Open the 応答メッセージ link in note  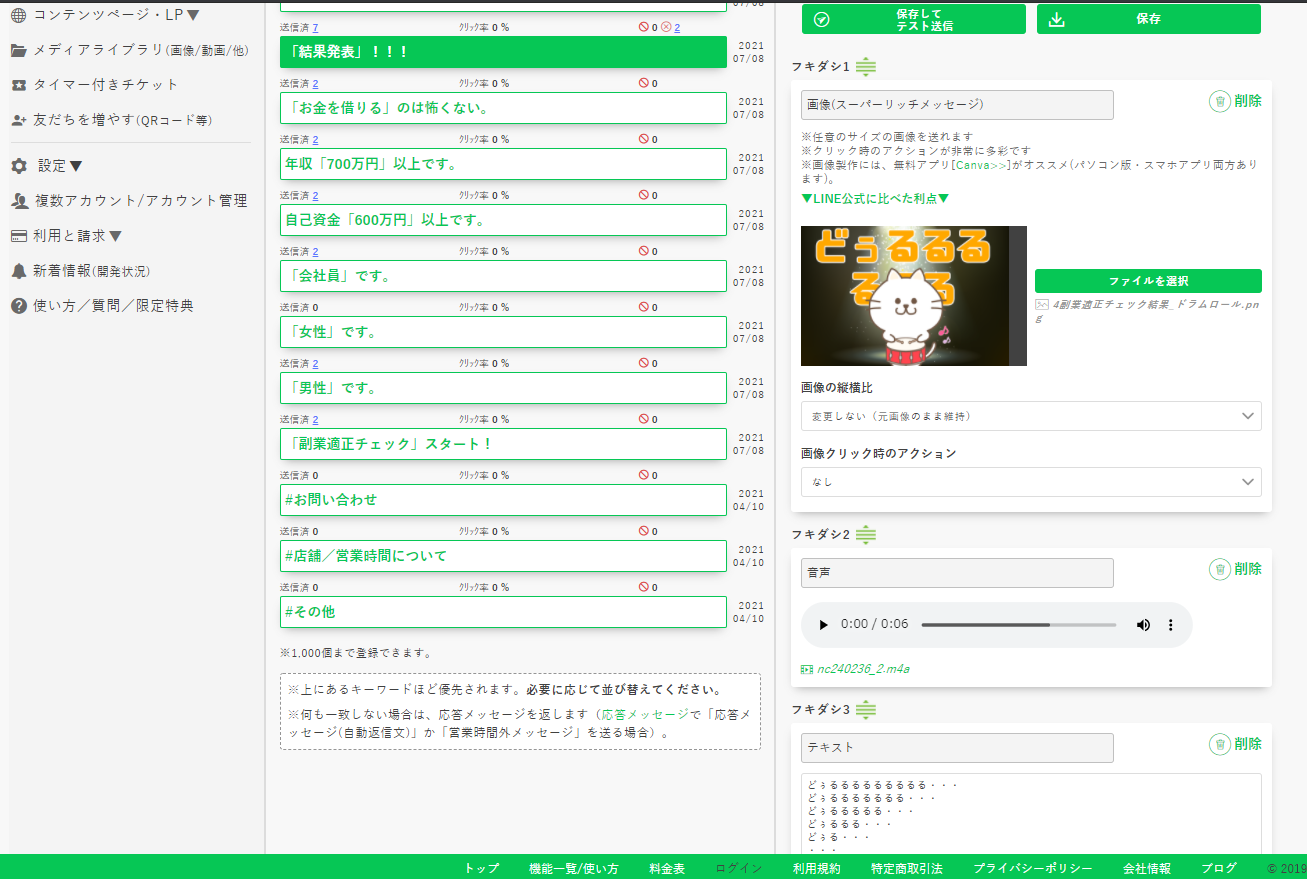tap(645, 715)
